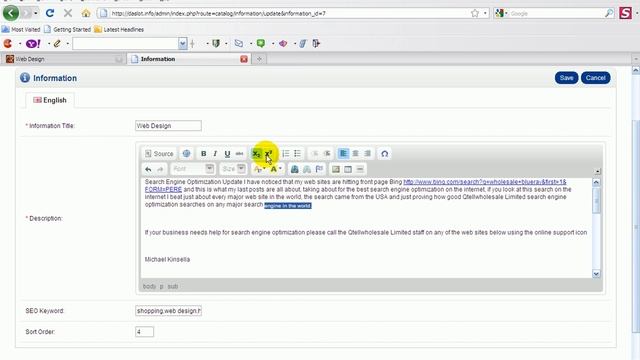Click 'Michael Kinsella' text in editor

pos(167,260)
